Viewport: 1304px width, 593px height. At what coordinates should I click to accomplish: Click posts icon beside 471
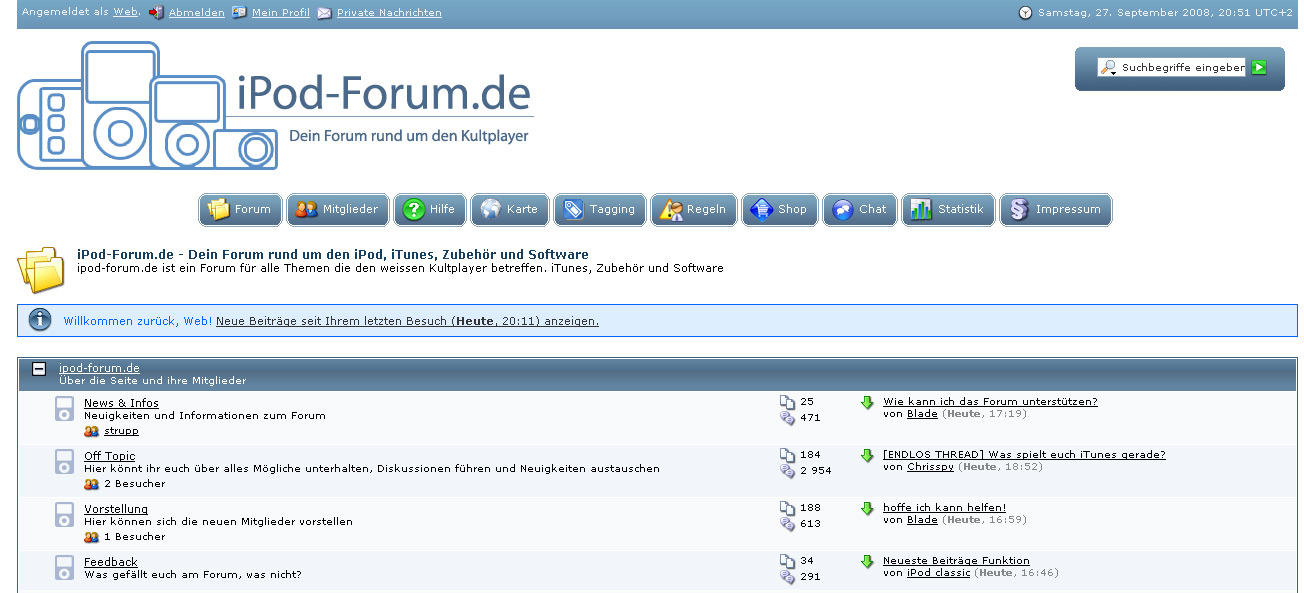787,418
